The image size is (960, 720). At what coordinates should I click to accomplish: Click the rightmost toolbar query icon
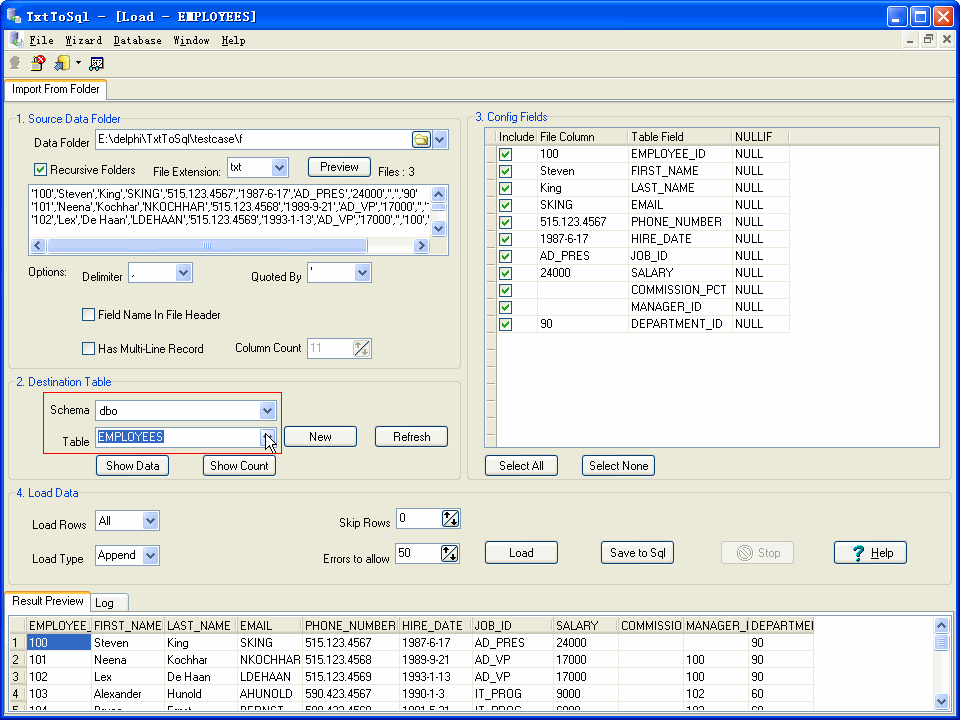(97, 63)
